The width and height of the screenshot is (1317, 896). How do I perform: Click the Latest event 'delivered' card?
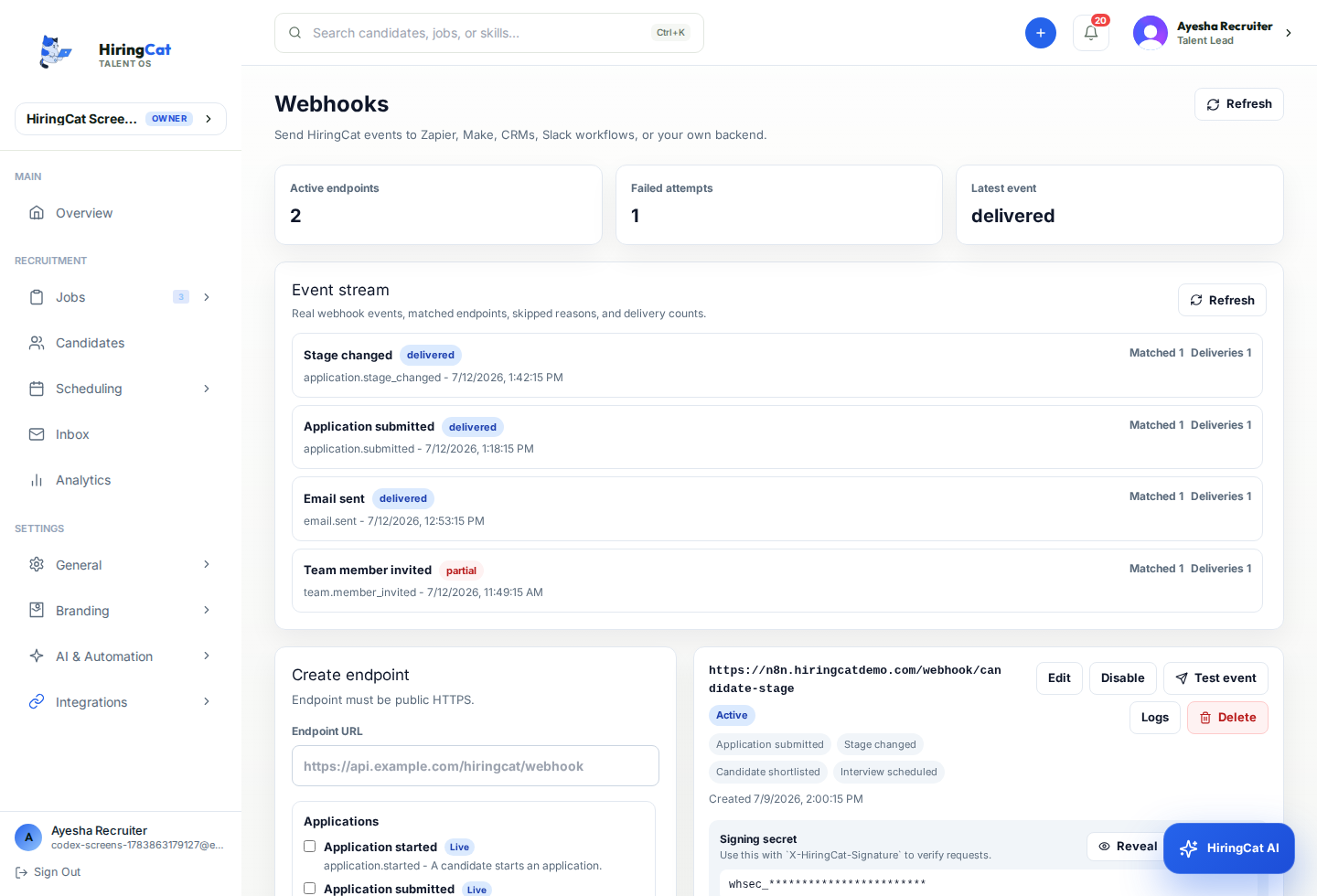(x=1119, y=205)
